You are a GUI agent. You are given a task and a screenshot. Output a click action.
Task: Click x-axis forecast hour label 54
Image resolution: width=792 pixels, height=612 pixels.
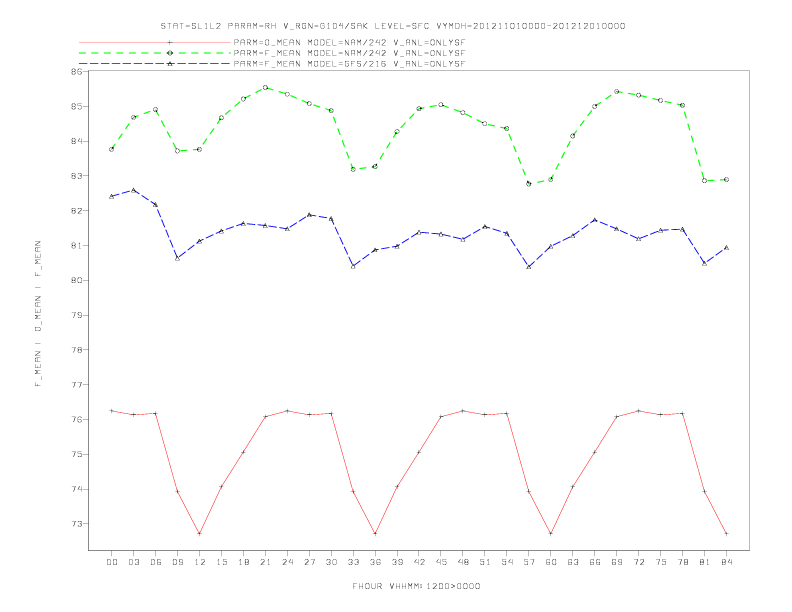tap(507, 562)
